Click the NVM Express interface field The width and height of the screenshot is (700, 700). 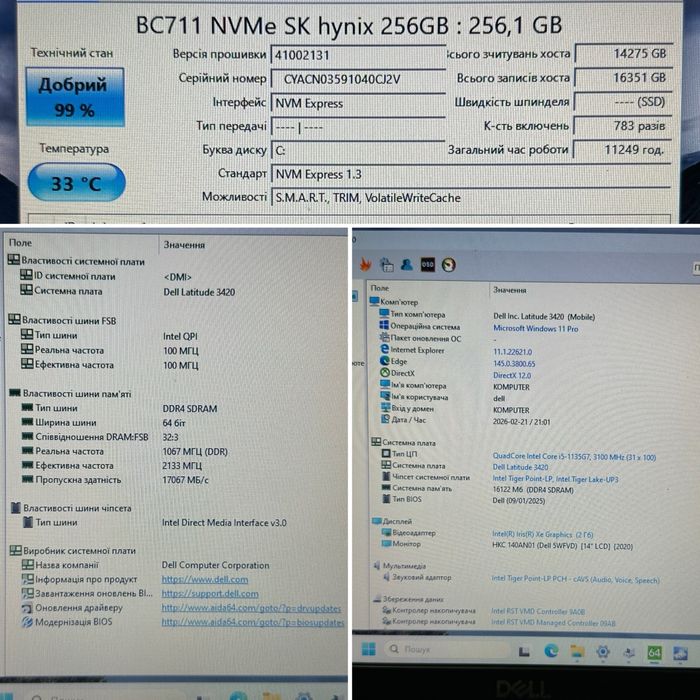[x=358, y=103]
